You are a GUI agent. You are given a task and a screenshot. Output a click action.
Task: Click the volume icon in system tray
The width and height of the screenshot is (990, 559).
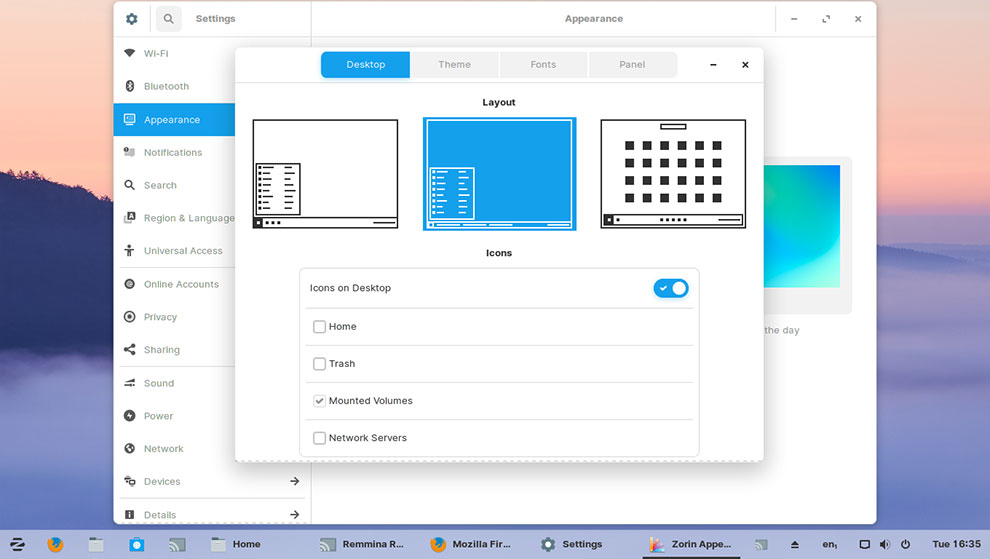click(x=885, y=544)
